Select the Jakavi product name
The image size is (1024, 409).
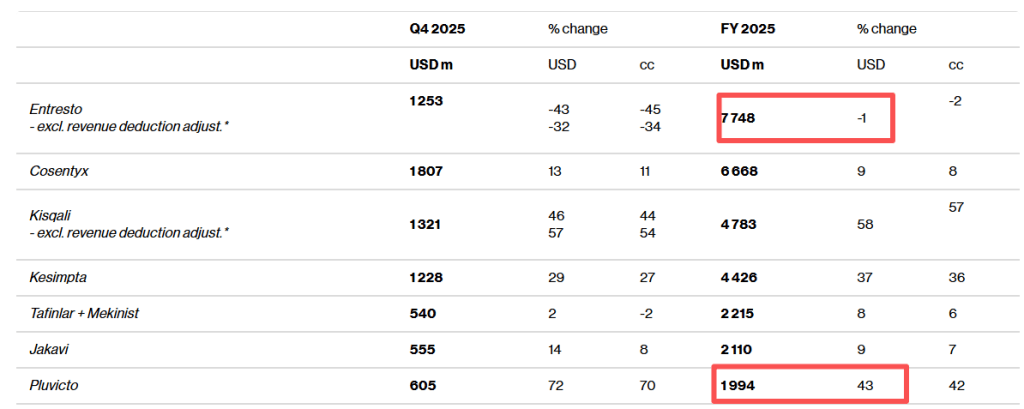pos(51,349)
